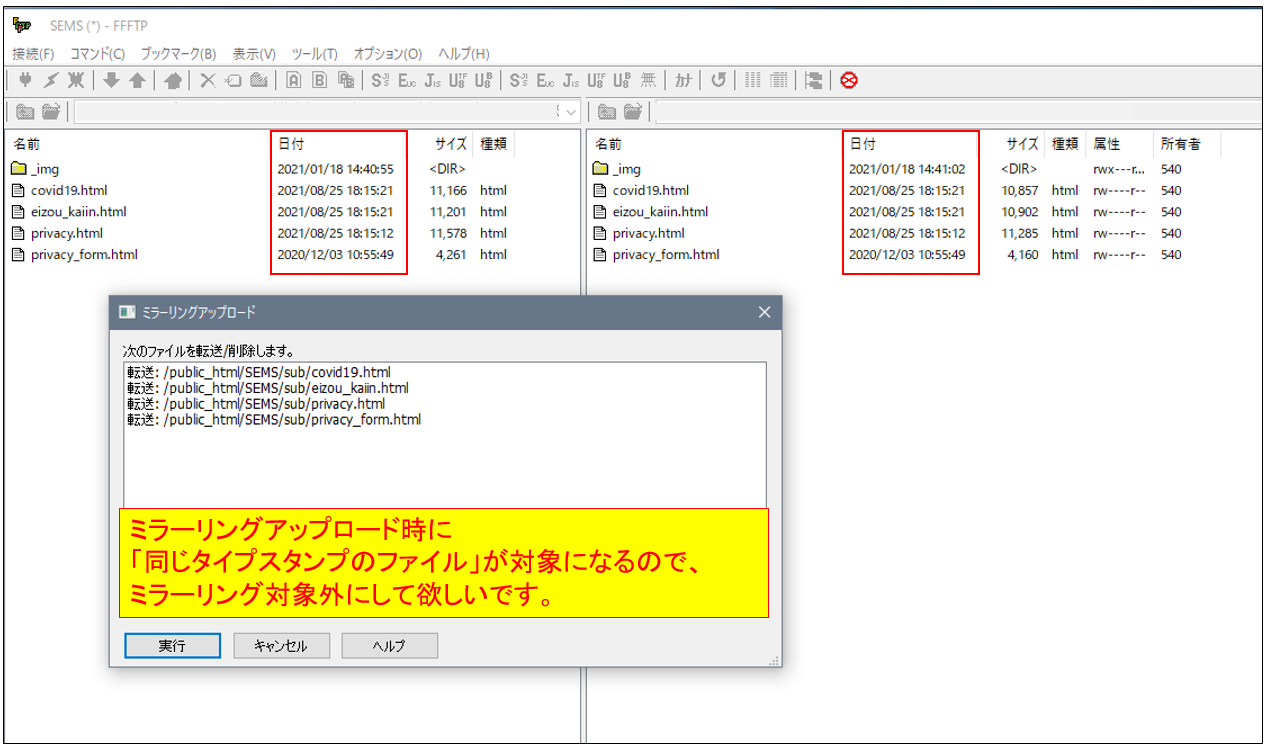The width and height of the screenshot is (1274, 750).
Task: Download files with the down-arrow icon
Action: pyautogui.click(x=112, y=80)
